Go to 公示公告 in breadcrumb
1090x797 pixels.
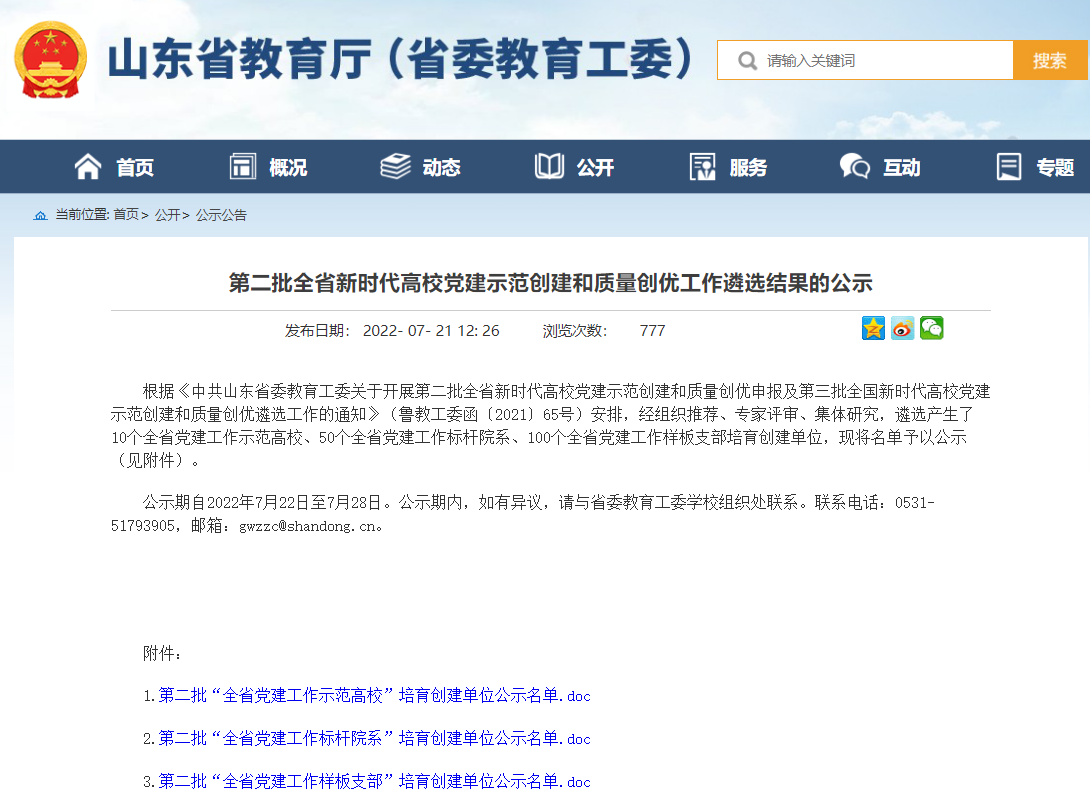pyautogui.click(x=221, y=215)
